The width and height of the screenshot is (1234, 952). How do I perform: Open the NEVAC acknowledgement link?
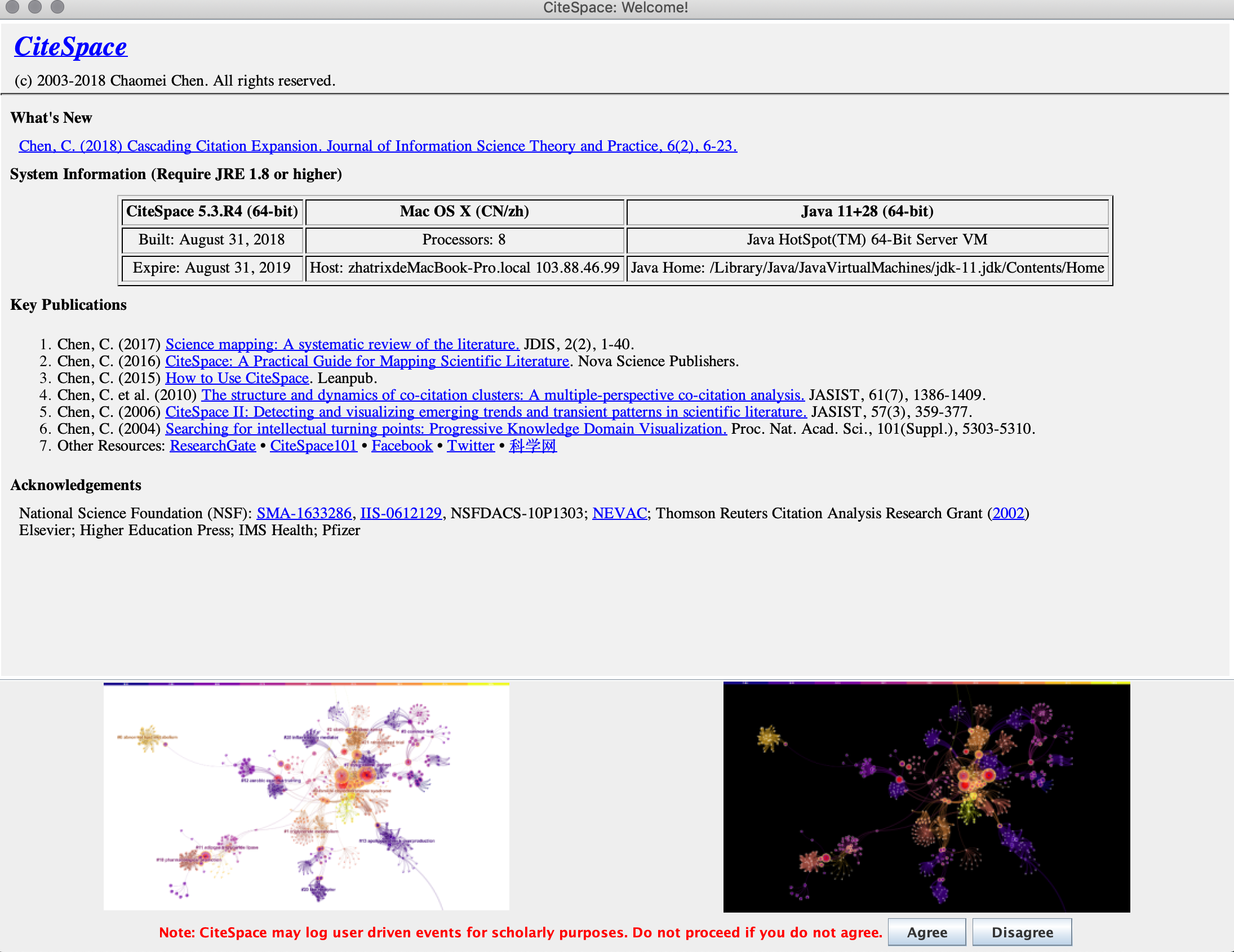click(x=619, y=513)
